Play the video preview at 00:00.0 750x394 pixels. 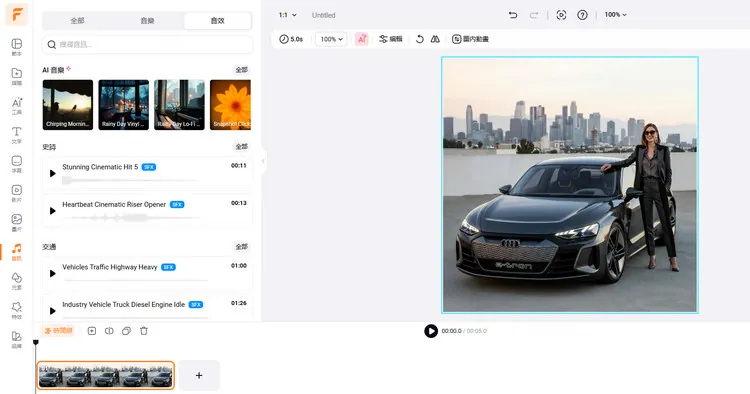431,331
